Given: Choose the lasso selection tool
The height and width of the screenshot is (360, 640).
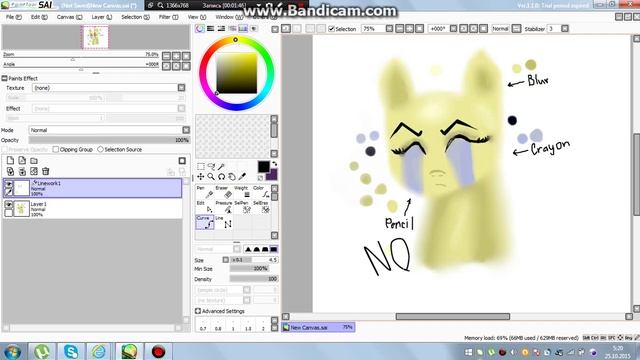Looking at the screenshot, I should pyautogui.click(x=211, y=167).
